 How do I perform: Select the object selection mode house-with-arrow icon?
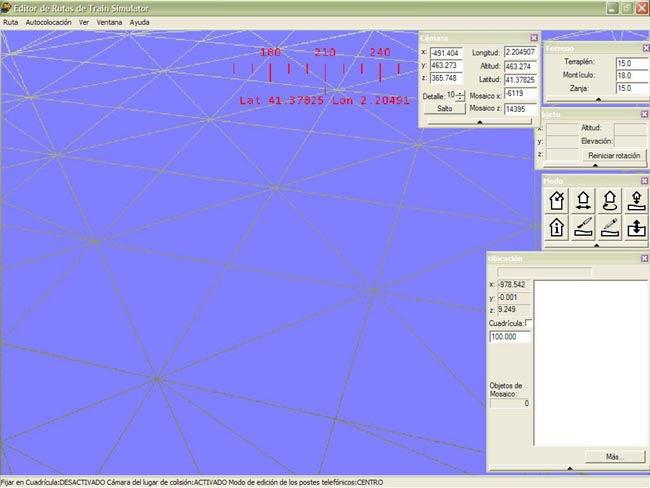coord(556,200)
